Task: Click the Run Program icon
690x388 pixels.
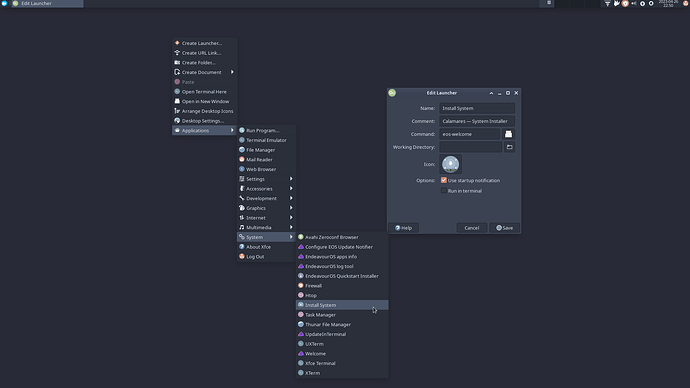Action: coord(242,130)
